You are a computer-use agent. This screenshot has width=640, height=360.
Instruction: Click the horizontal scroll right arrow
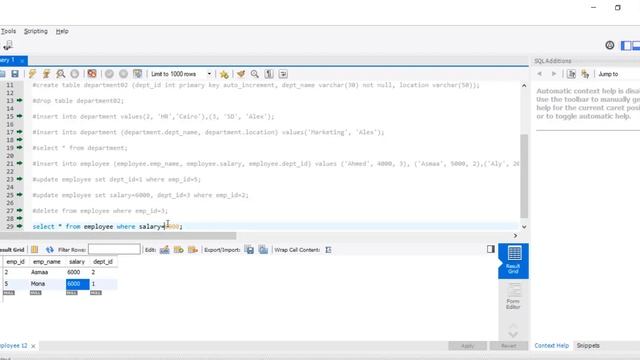pos(515,236)
